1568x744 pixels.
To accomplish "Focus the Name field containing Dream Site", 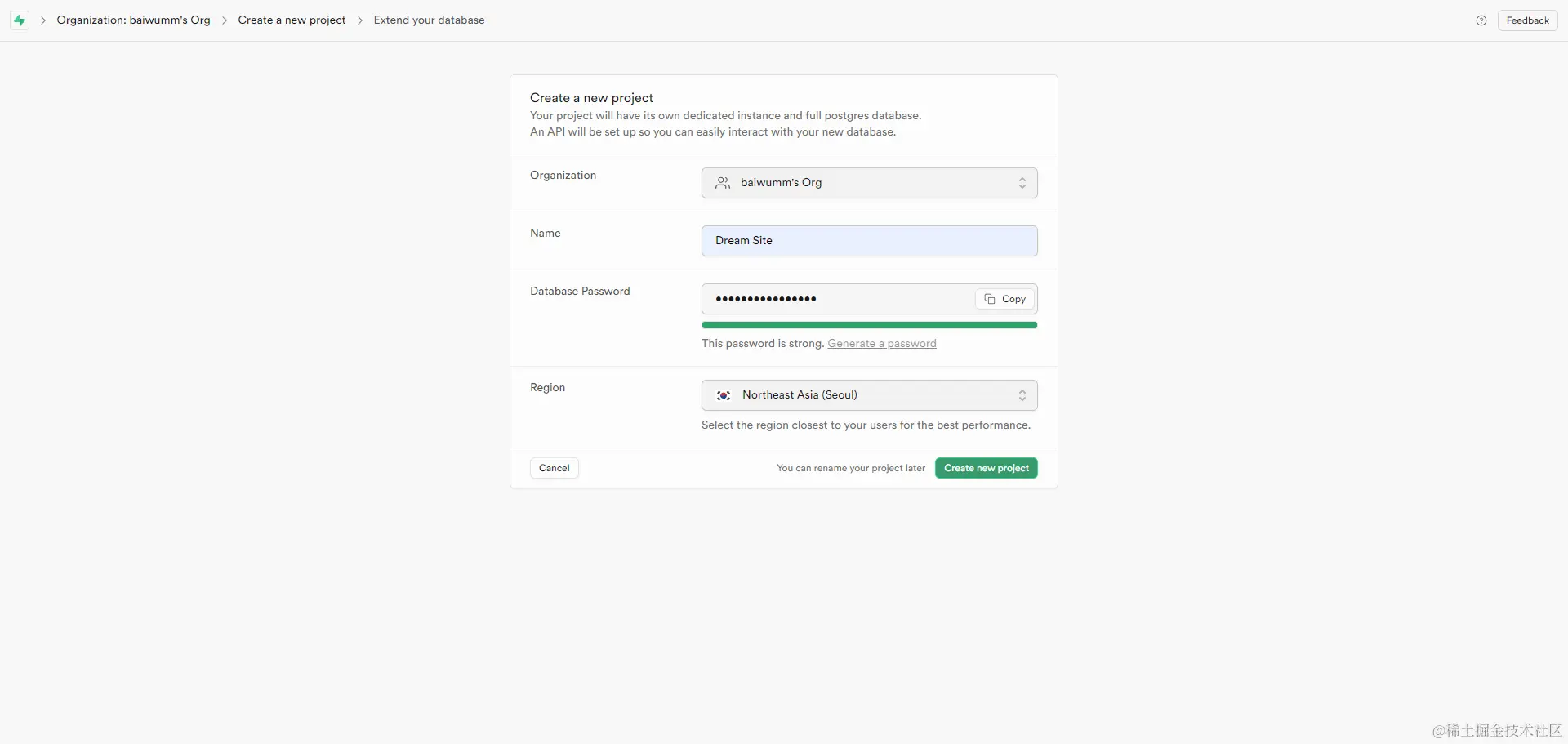I will click(x=870, y=241).
